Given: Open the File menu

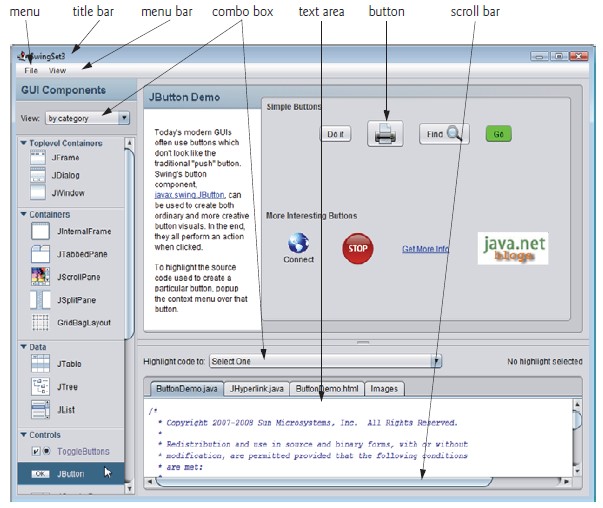Looking at the screenshot, I should tap(31, 71).
